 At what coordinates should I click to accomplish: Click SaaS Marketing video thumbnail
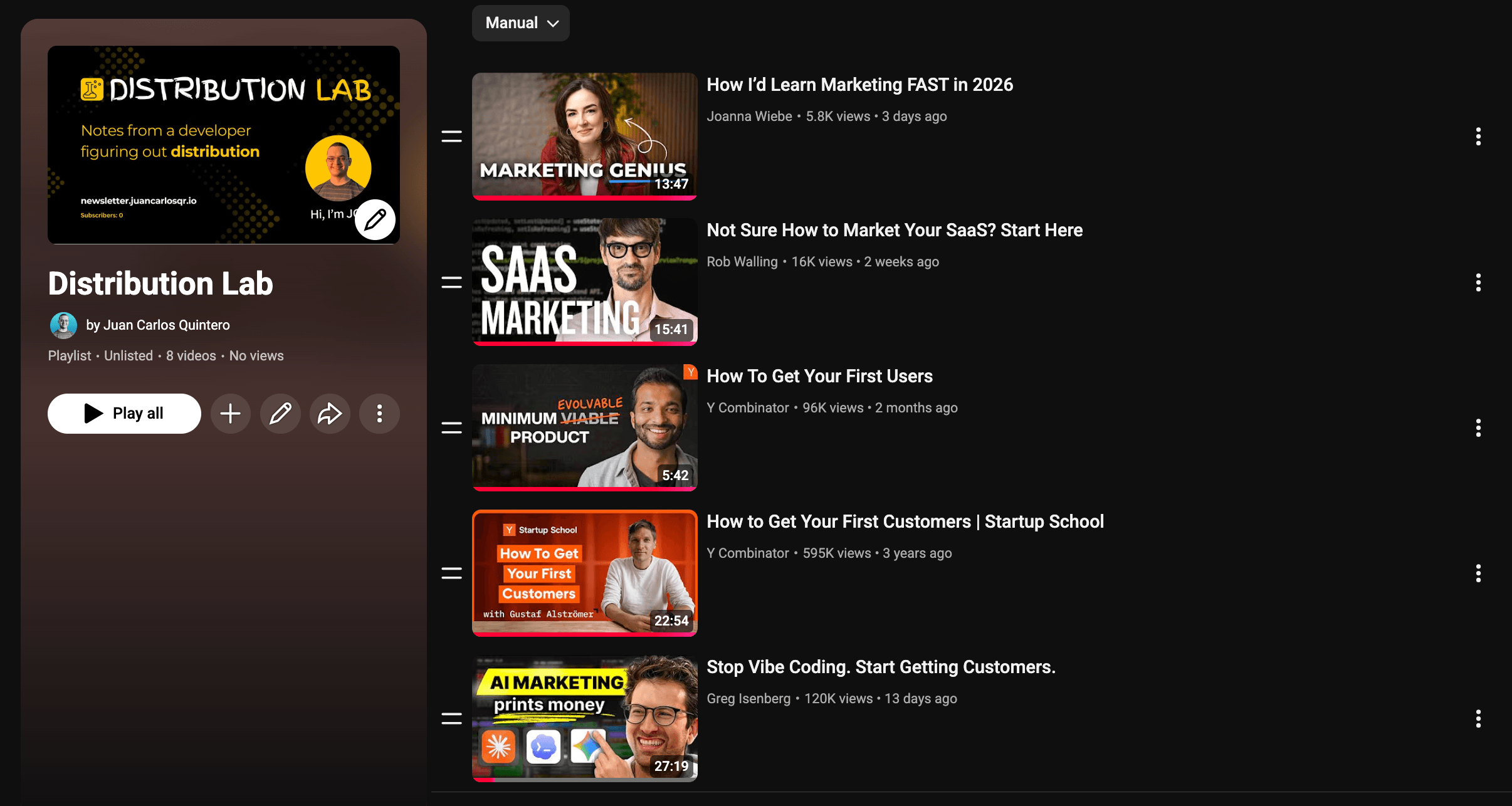tap(584, 281)
